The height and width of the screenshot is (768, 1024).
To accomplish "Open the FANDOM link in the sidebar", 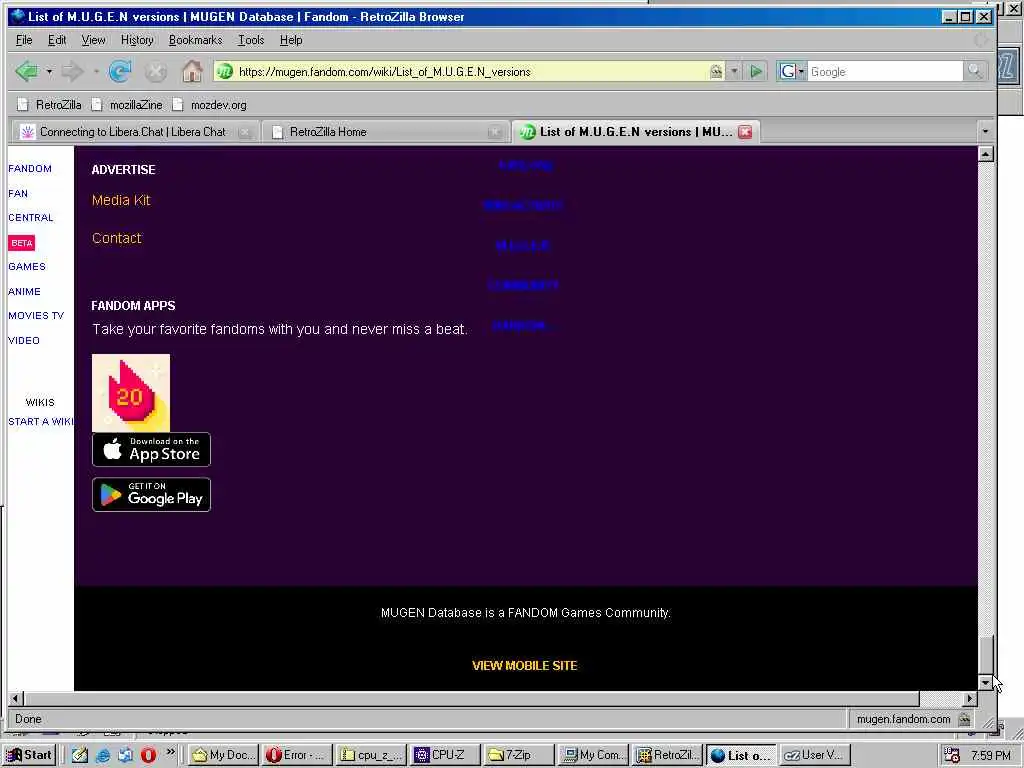I will (30, 168).
